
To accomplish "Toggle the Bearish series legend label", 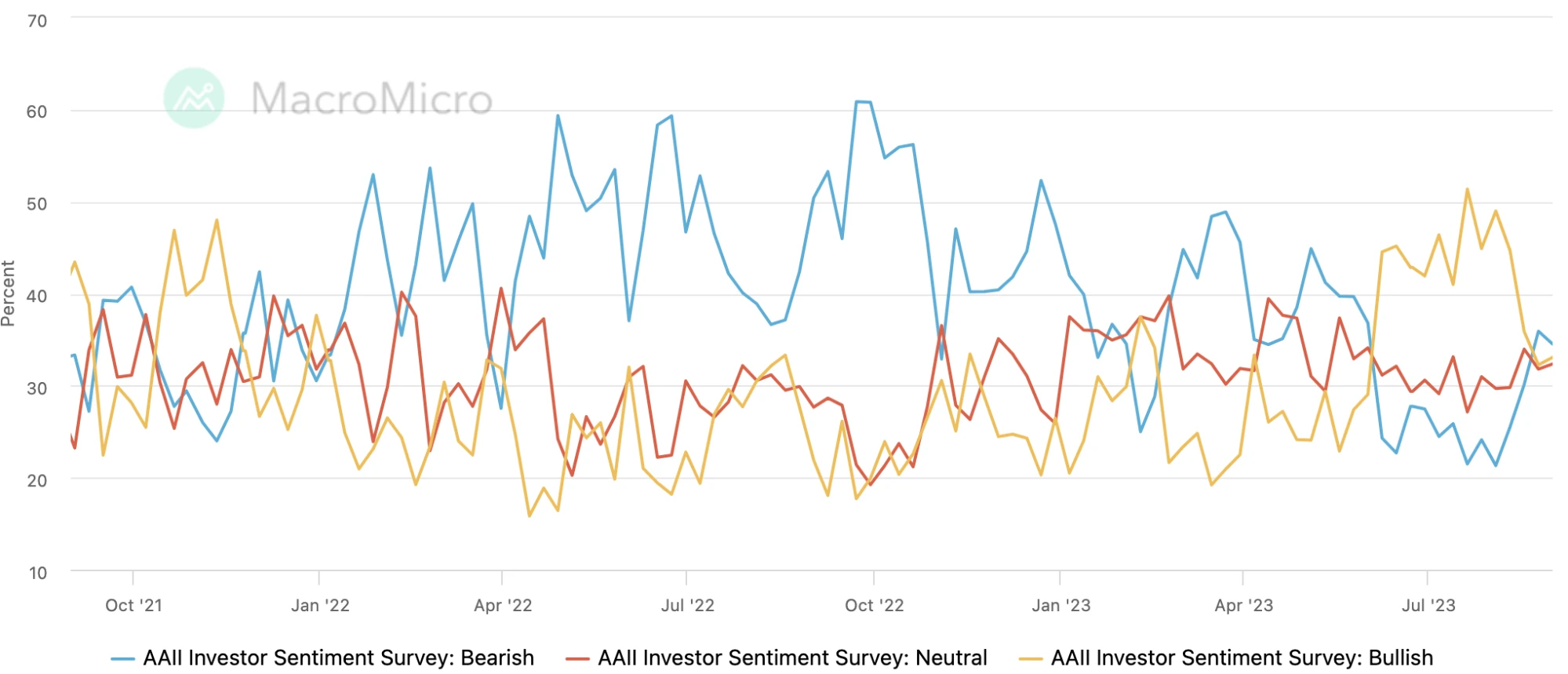I will 338,658.
